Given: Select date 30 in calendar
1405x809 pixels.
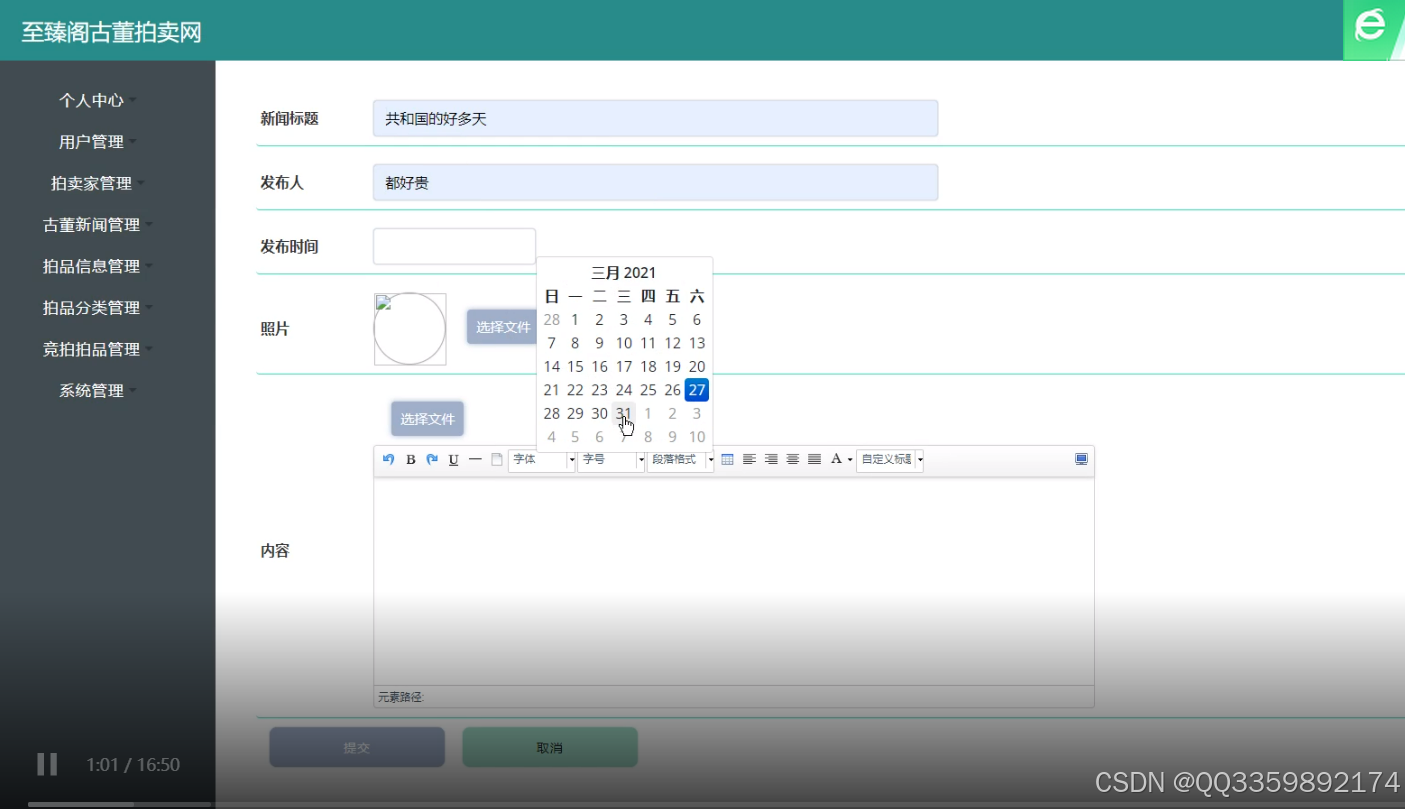Looking at the screenshot, I should pos(600,413).
